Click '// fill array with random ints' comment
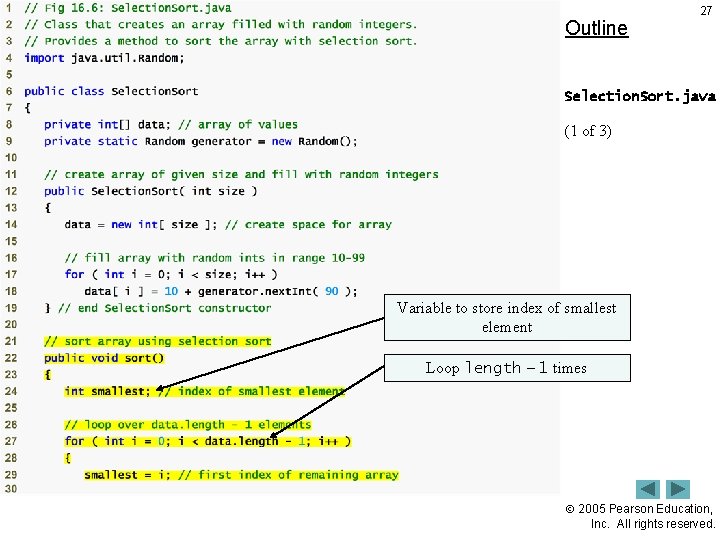Image resolution: width=720 pixels, height=540 pixels. pyautogui.click(x=214, y=258)
